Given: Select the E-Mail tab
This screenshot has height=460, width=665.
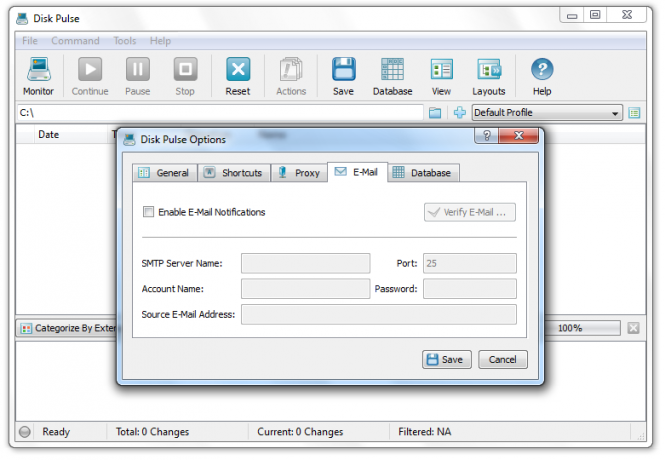Looking at the screenshot, I should (x=357, y=172).
